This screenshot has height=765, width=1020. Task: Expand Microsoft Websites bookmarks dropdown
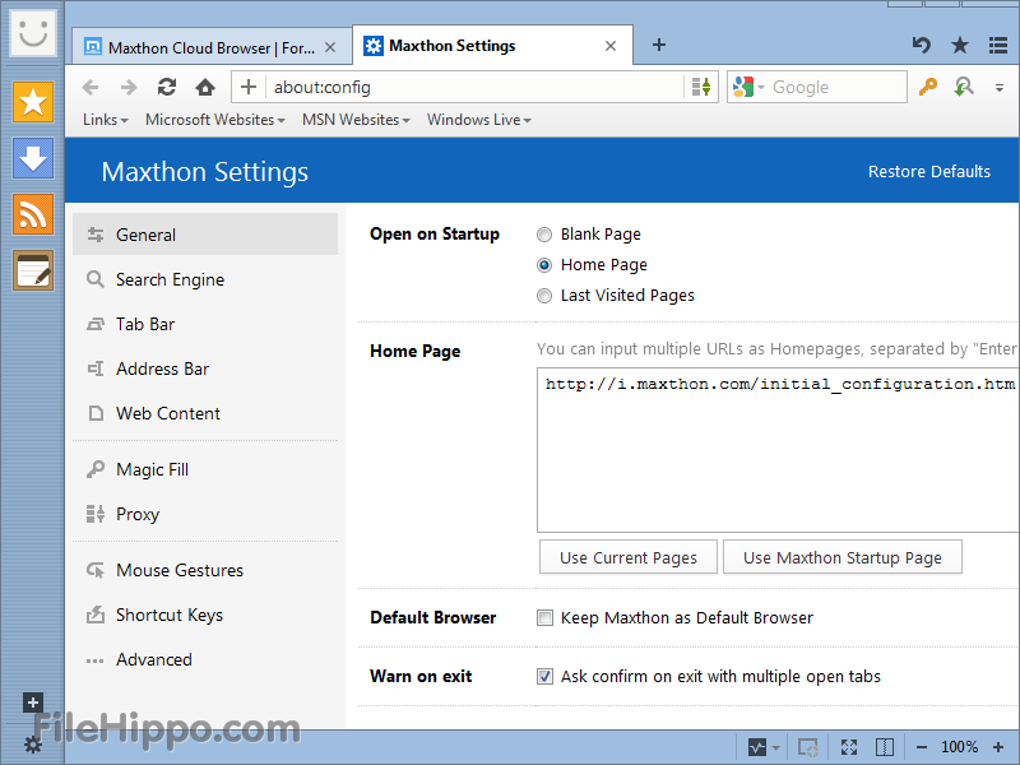point(215,120)
